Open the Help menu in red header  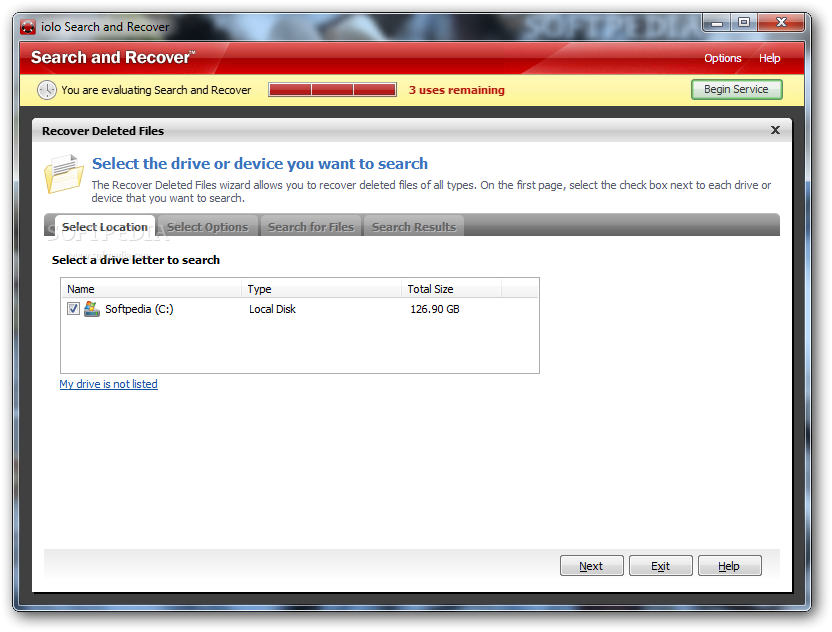[x=769, y=58]
